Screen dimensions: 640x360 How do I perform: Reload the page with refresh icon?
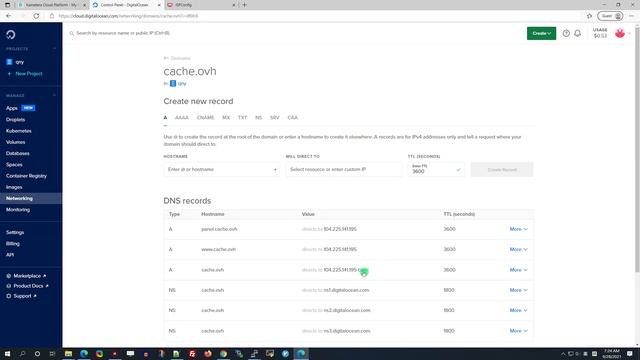[x=36, y=16]
